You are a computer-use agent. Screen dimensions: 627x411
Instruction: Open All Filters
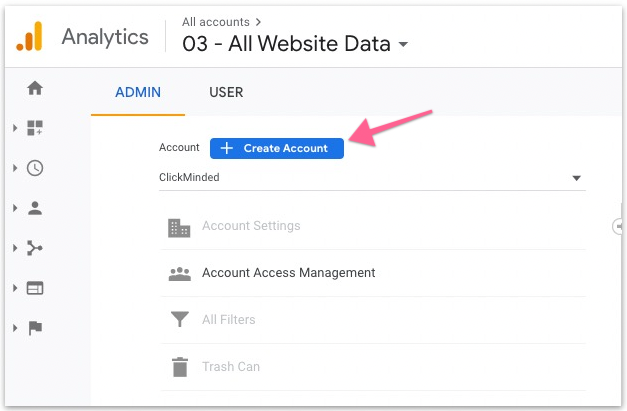coord(228,320)
